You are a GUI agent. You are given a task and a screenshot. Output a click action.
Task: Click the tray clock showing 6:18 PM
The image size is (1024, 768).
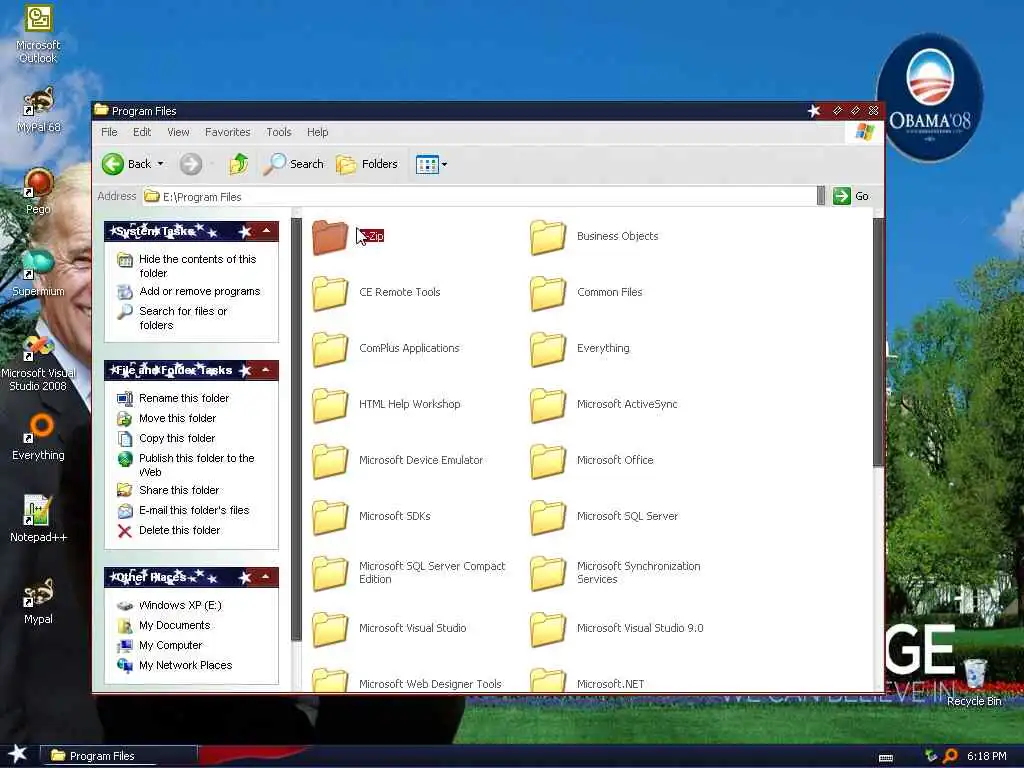click(986, 756)
